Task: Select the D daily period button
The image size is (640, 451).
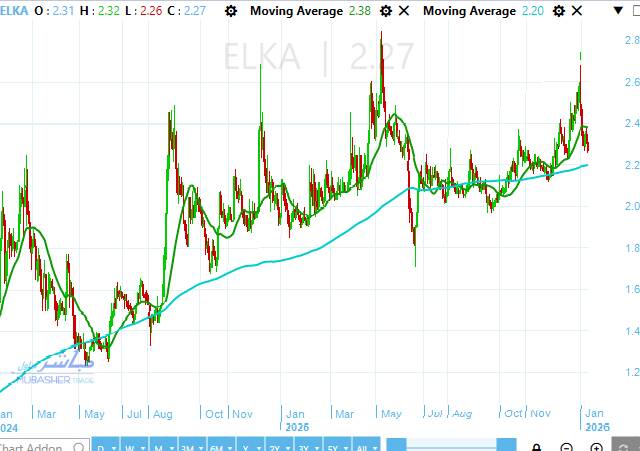Action: coord(103,445)
